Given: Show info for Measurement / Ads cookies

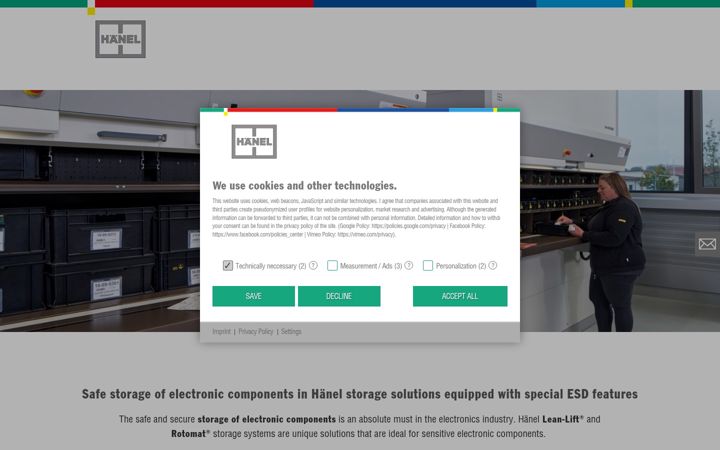Looking at the screenshot, I should point(409,265).
